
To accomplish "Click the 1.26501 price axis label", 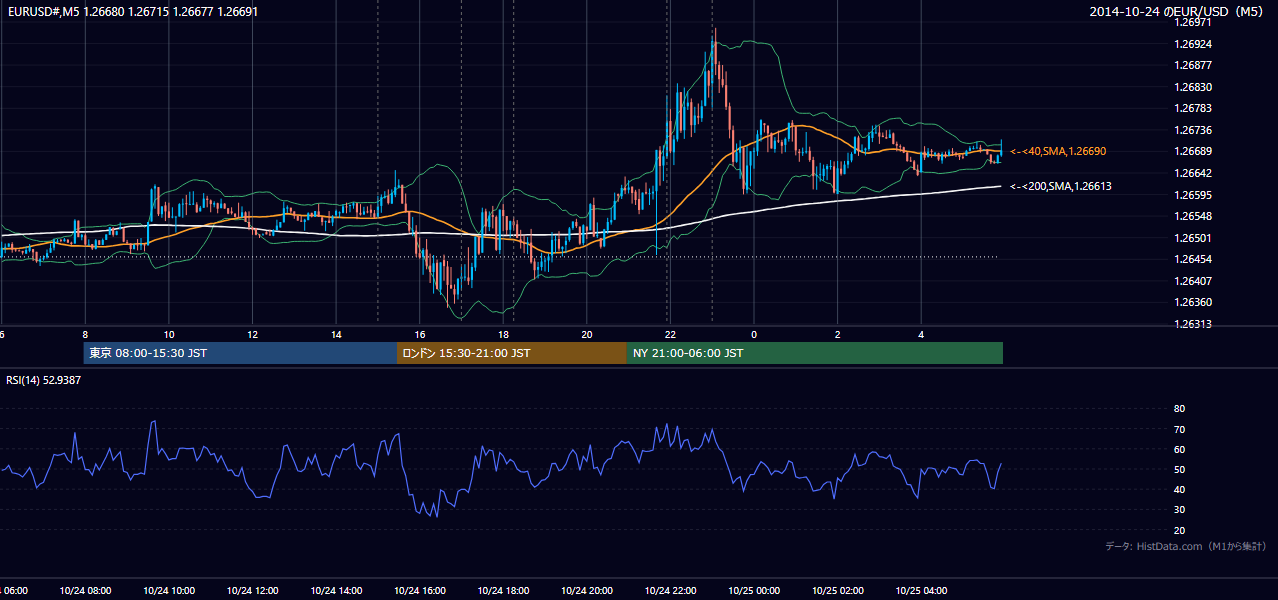I will (1193, 238).
